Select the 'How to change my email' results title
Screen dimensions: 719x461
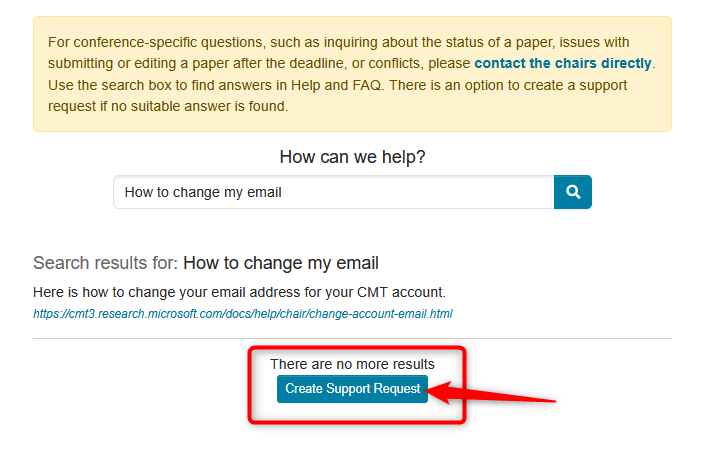tap(281, 263)
